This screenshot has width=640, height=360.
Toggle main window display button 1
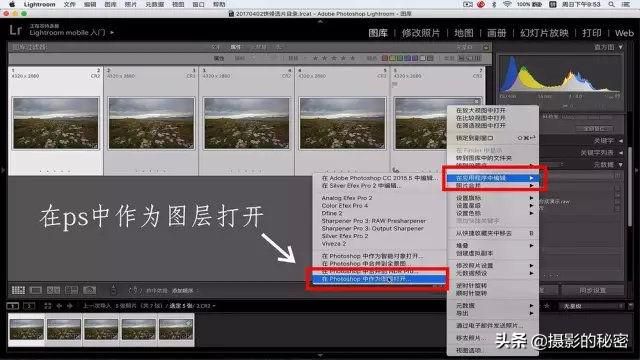point(13,306)
